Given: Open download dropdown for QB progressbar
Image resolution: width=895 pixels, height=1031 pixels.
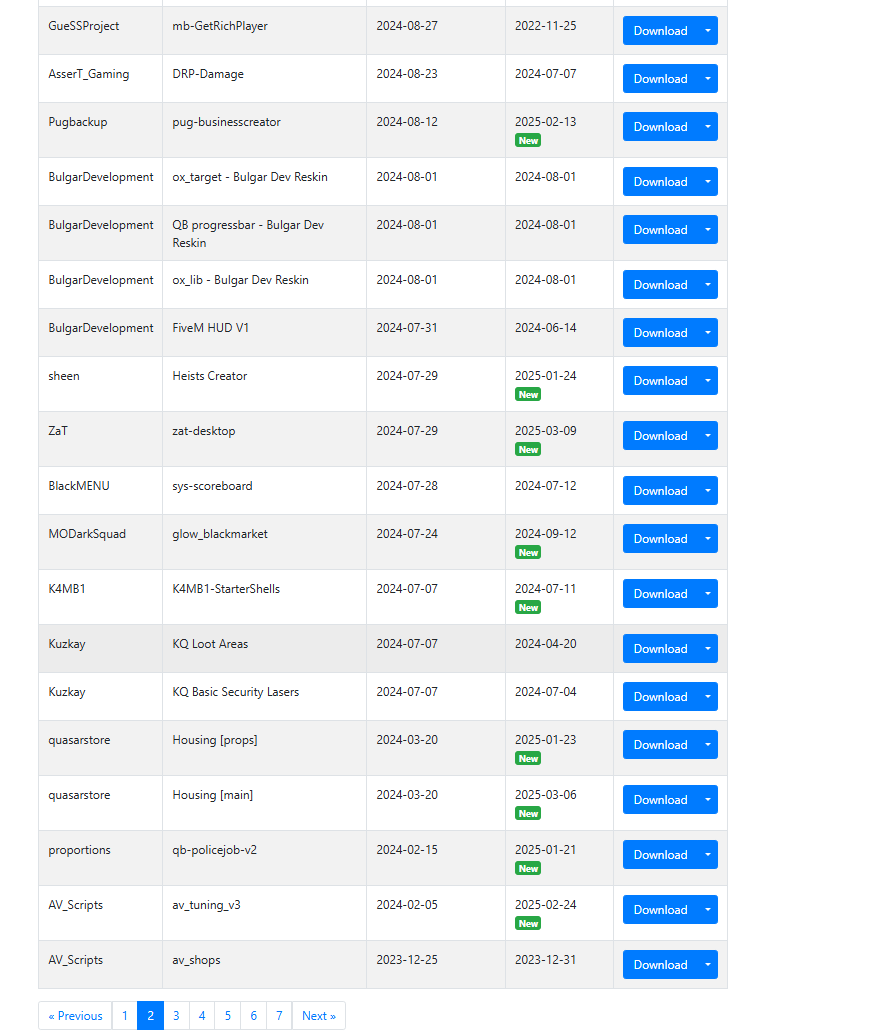Looking at the screenshot, I should pos(708,230).
